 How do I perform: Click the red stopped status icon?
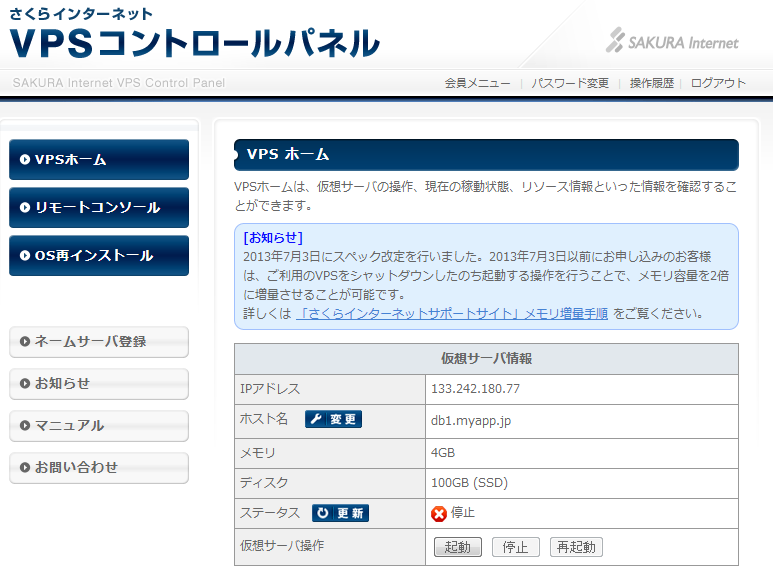[x=438, y=514]
